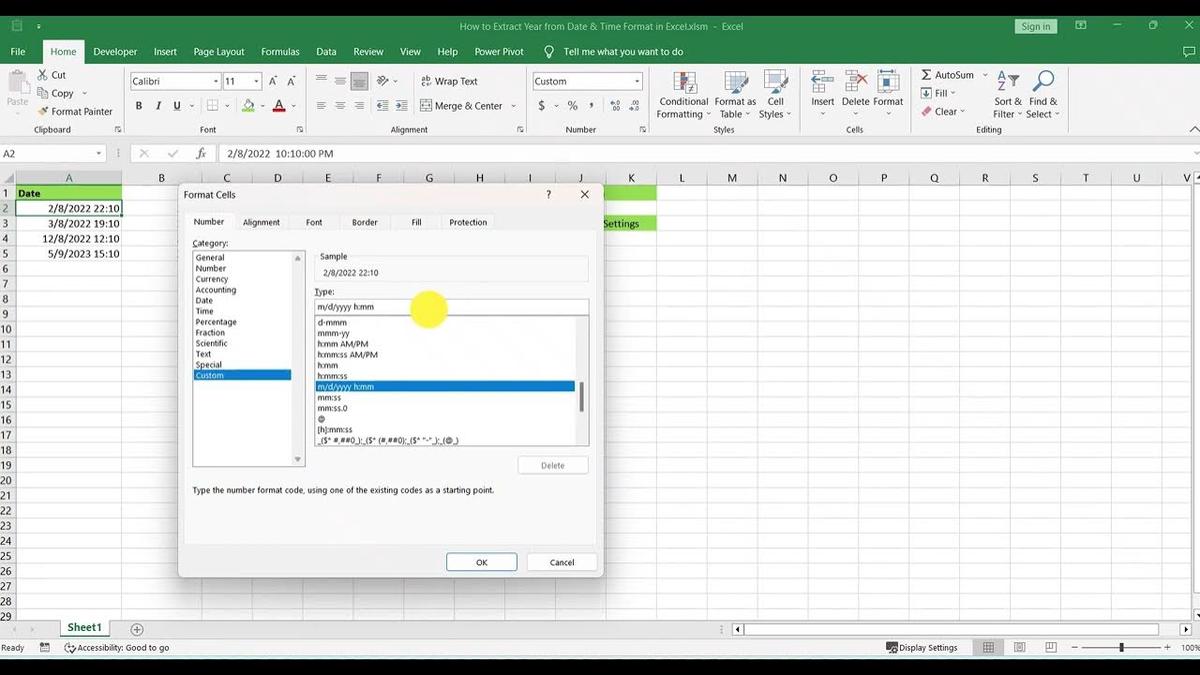Open the Font Size dropdown
This screenshot has height=675, width=1200.
point(242,80)
